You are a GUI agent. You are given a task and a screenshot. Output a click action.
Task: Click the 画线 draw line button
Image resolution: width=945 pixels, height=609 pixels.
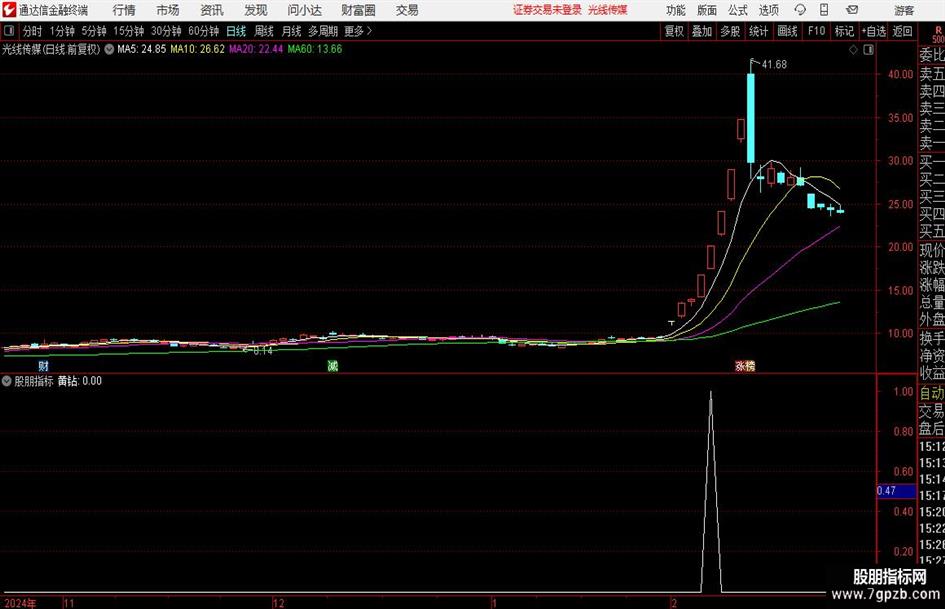787,31
